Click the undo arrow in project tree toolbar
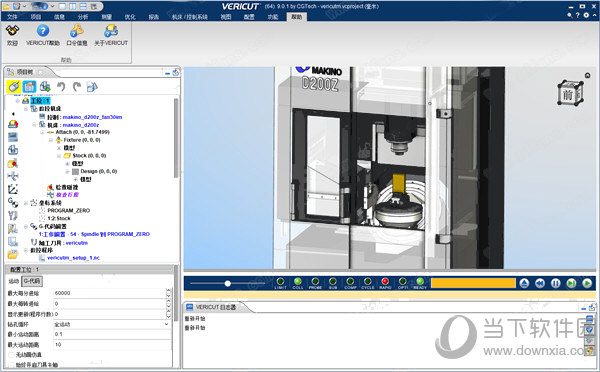600x372 pixels. point(61,86)
